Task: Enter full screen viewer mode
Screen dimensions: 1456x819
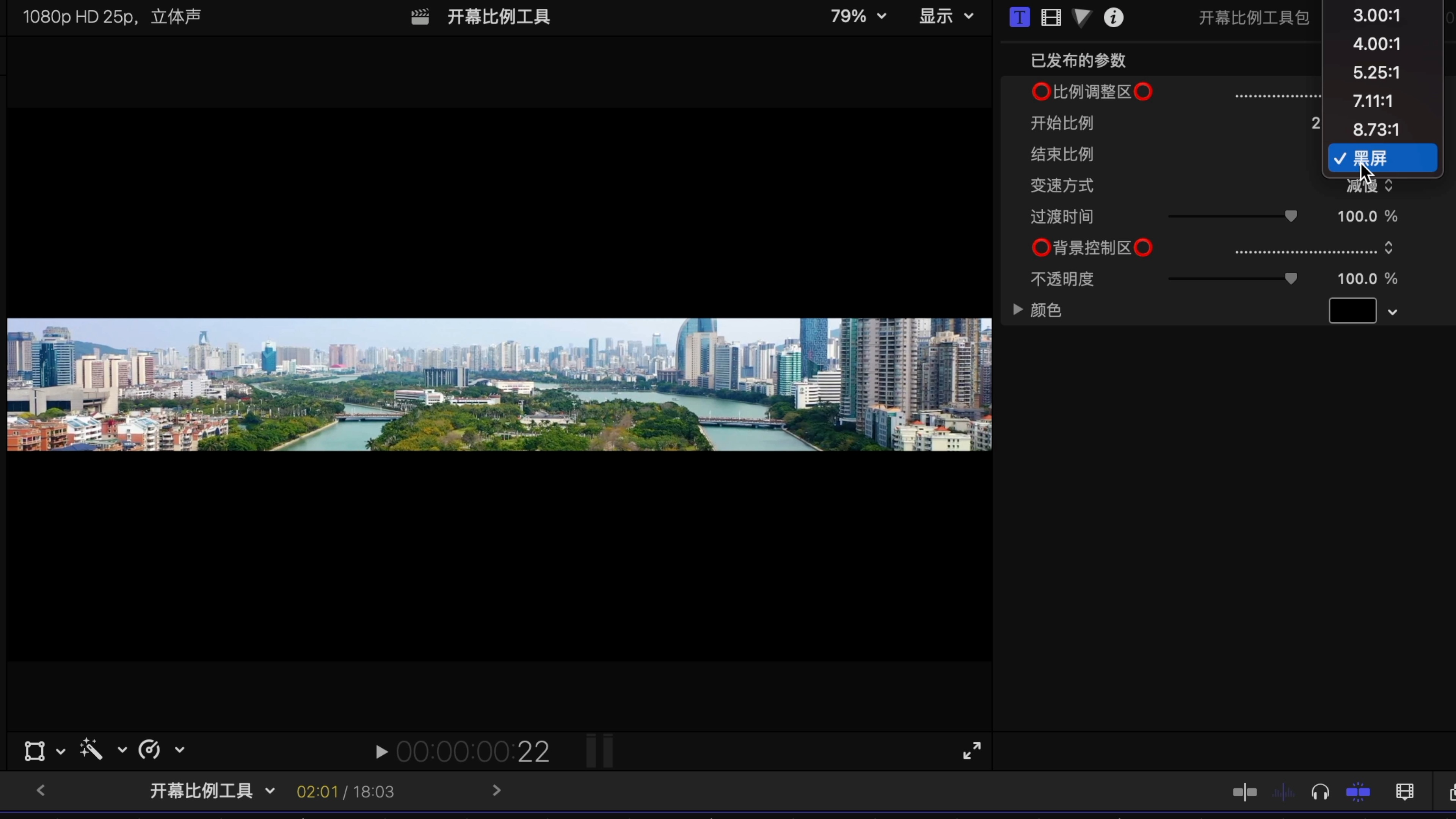Action: pos(971,751)
